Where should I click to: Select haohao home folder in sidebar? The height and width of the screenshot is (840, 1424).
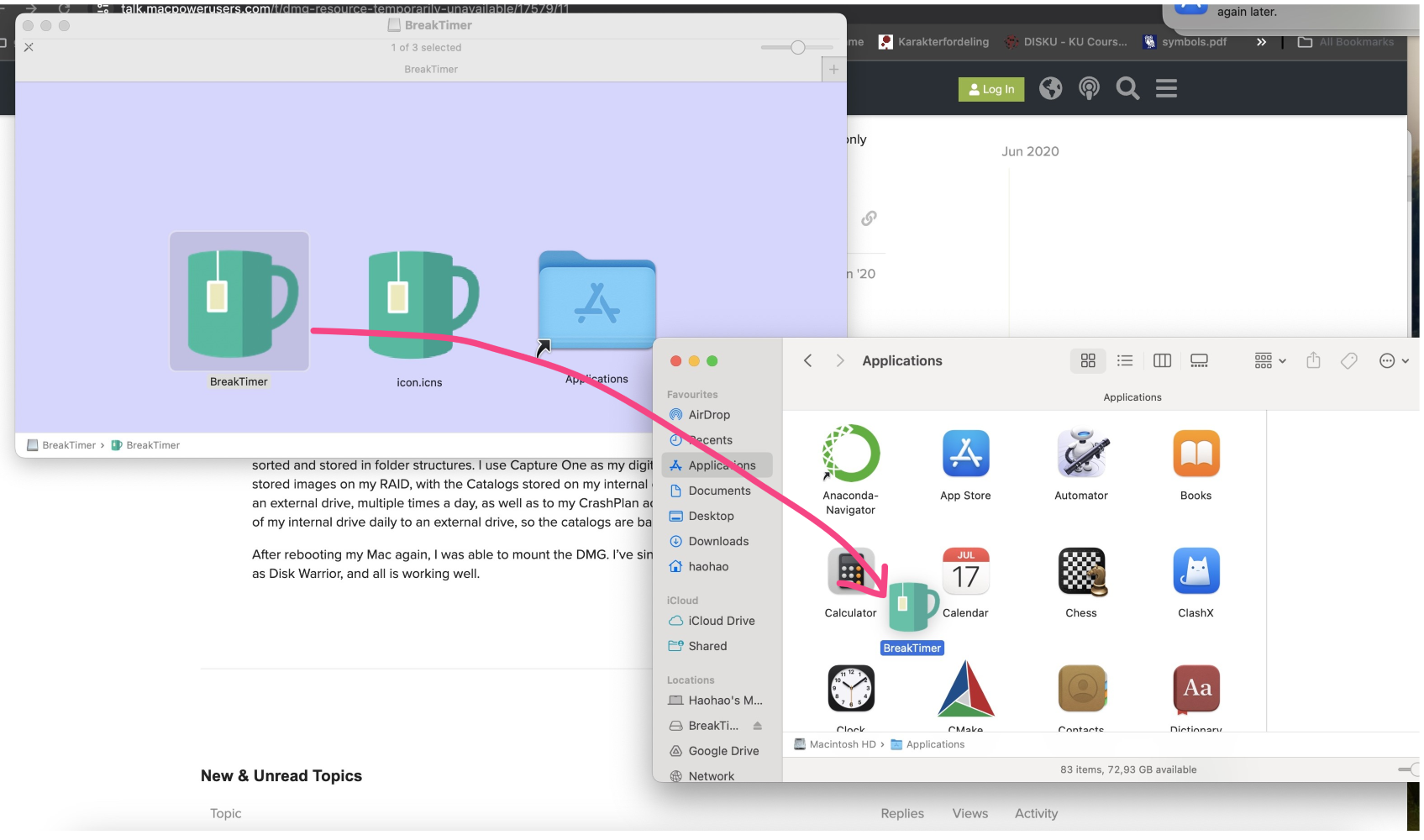pos(717,566)
